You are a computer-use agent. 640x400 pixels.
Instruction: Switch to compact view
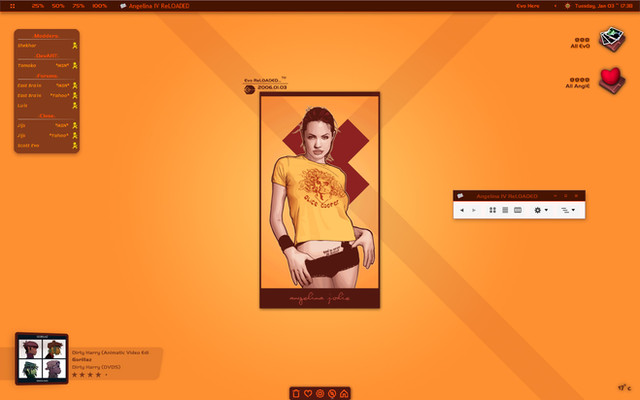(518, 210)
